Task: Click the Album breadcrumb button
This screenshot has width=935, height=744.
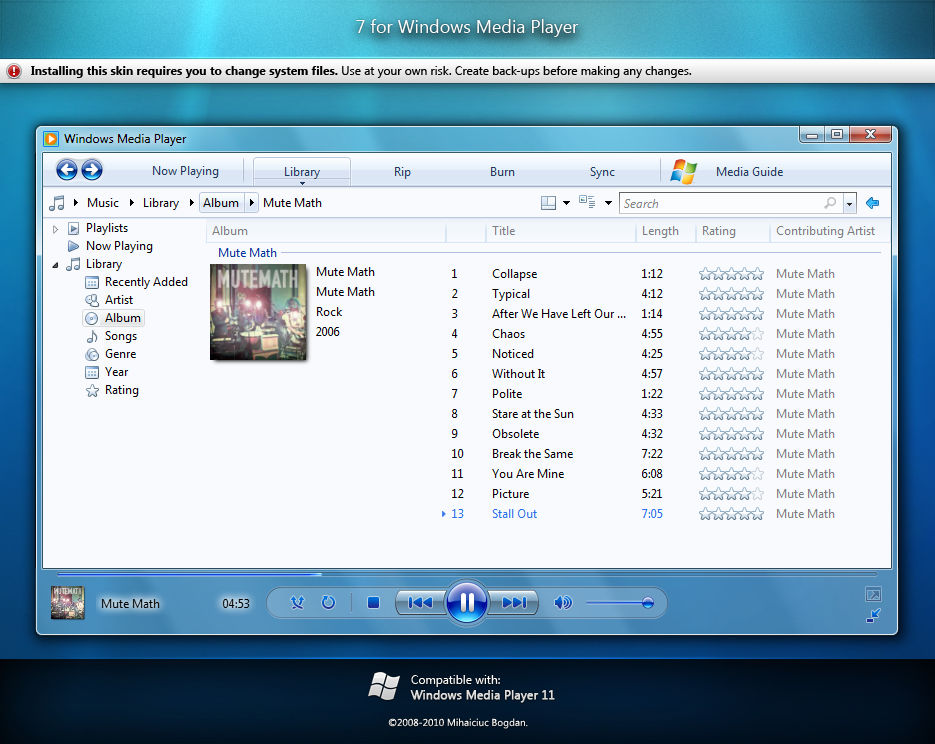Action: (x=221, y=203)
